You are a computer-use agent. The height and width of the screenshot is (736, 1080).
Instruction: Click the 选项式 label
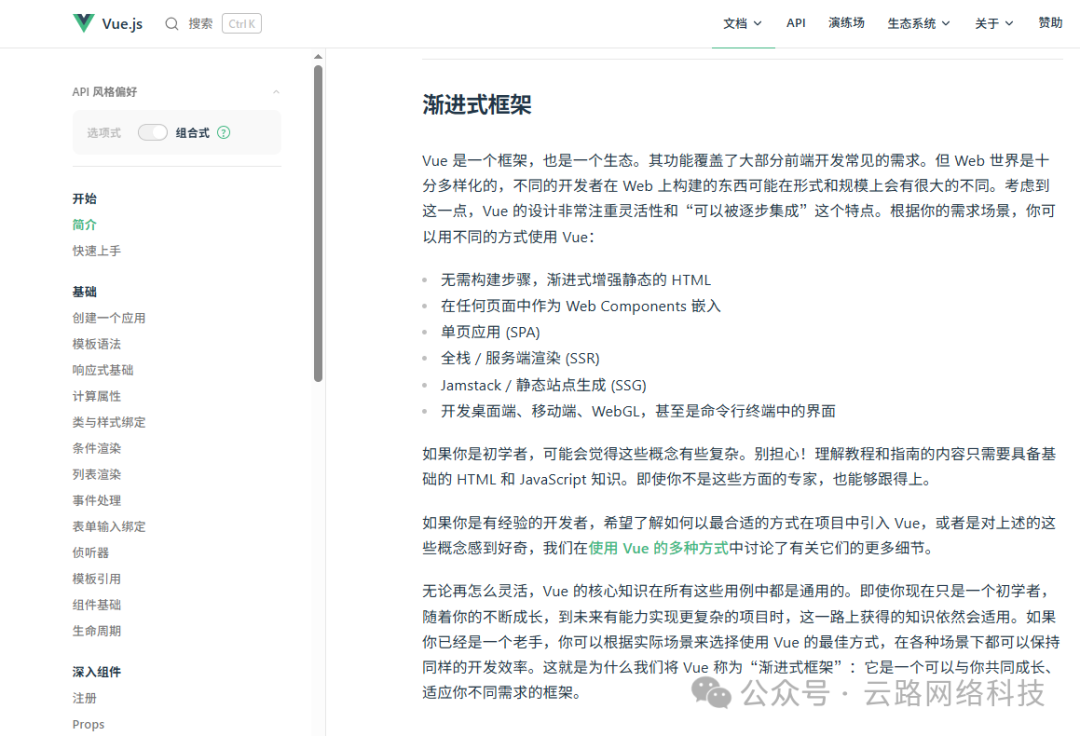click(x=104, y=132)
